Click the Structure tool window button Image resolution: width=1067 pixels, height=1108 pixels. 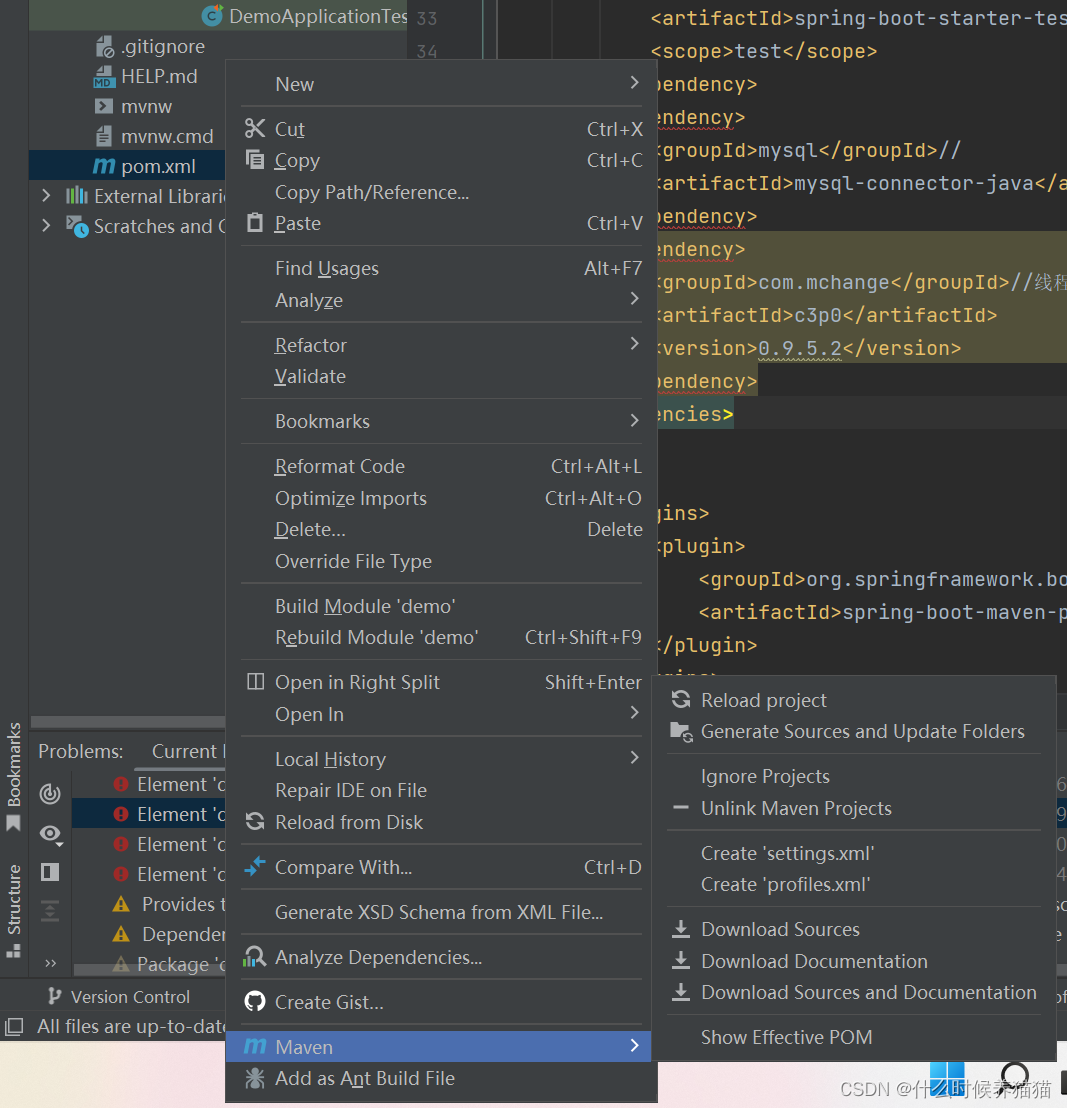pyautogui.click(x=13, y=911)
